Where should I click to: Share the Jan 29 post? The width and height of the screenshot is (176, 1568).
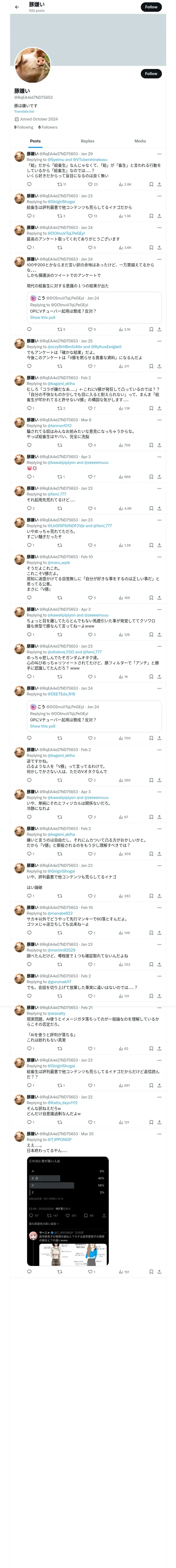point(159,184)
